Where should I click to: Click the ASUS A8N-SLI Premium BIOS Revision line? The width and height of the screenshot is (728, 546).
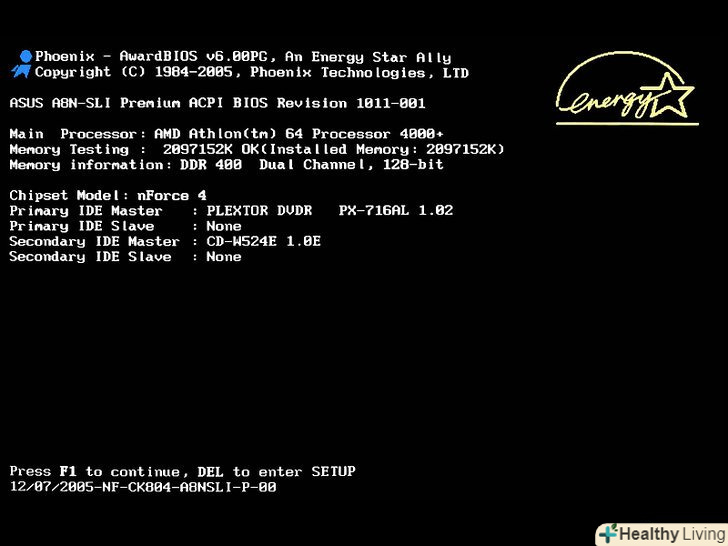coord(217,103)
